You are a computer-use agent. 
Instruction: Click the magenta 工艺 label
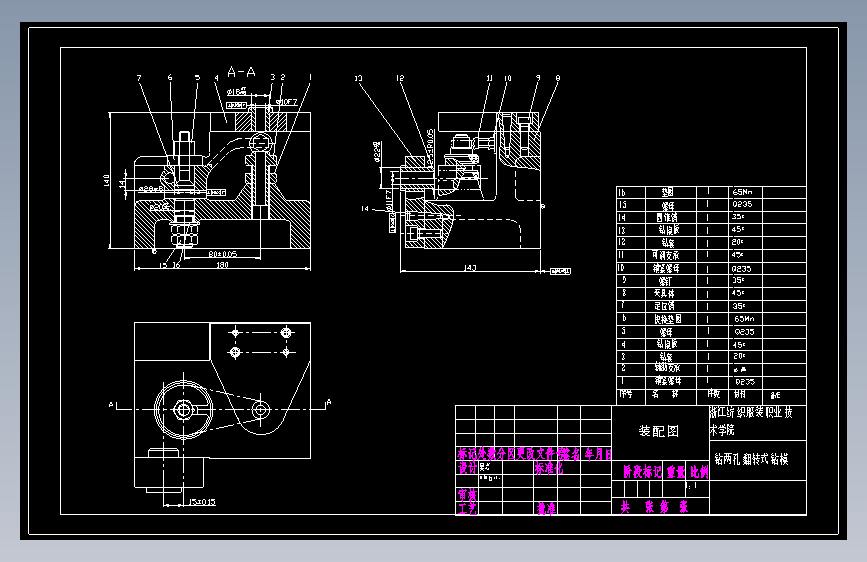click(467, 508)
